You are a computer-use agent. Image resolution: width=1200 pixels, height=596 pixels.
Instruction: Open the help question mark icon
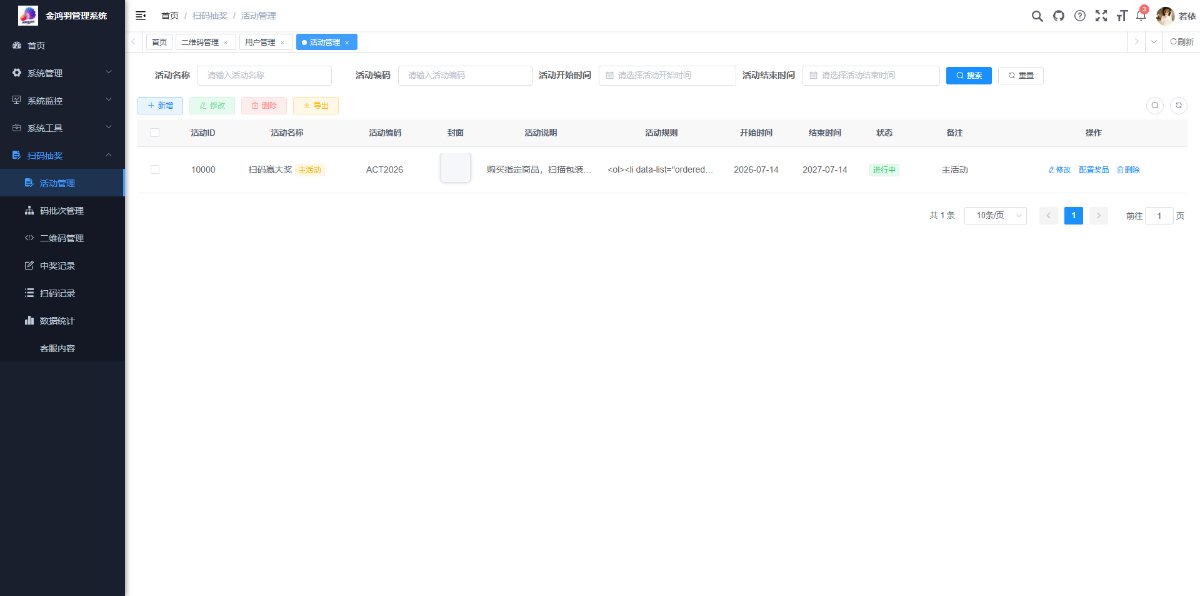(x=1080, y=15)
